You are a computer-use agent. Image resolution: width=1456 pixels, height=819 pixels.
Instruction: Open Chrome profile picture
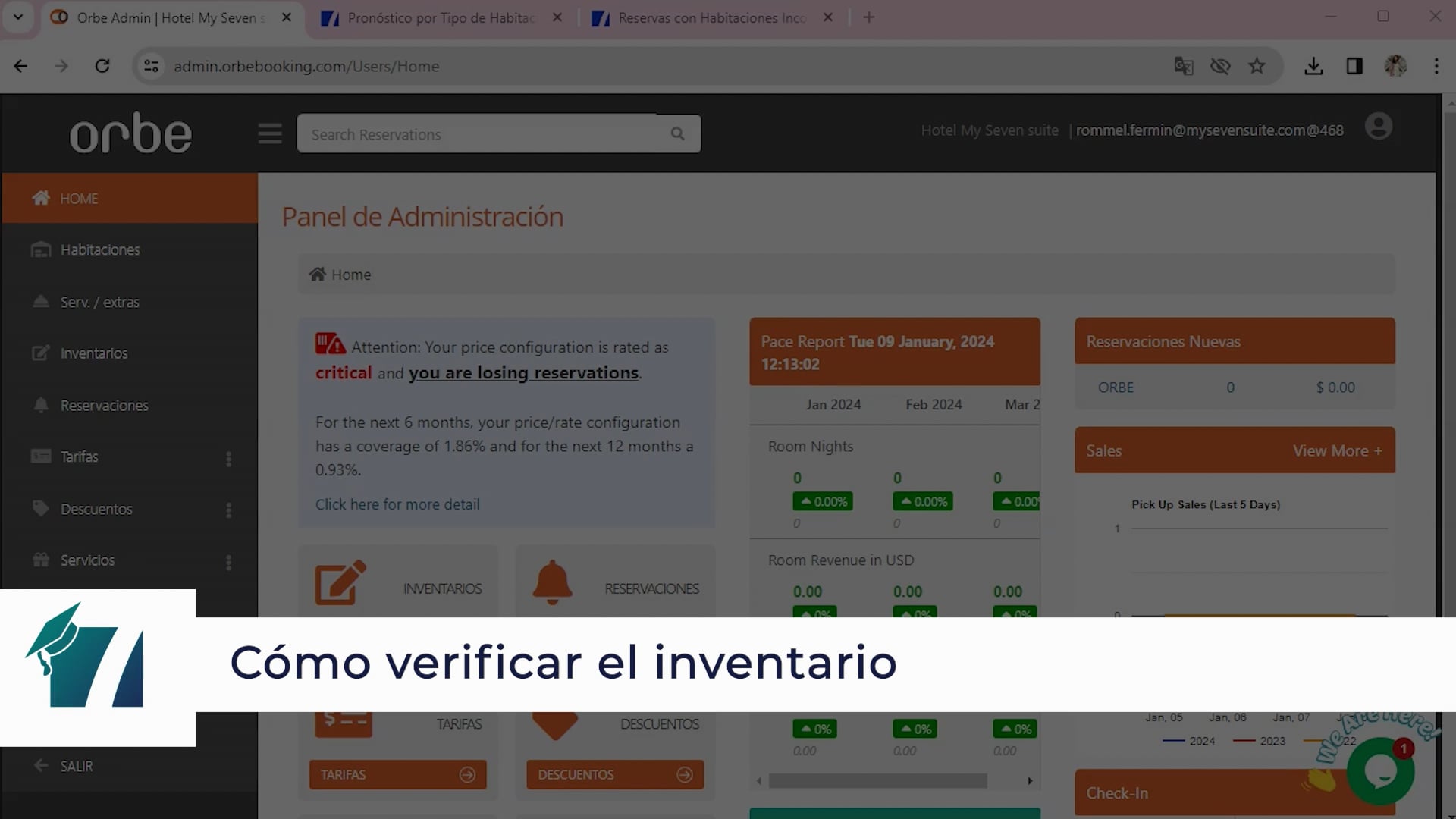[1395, 67]
